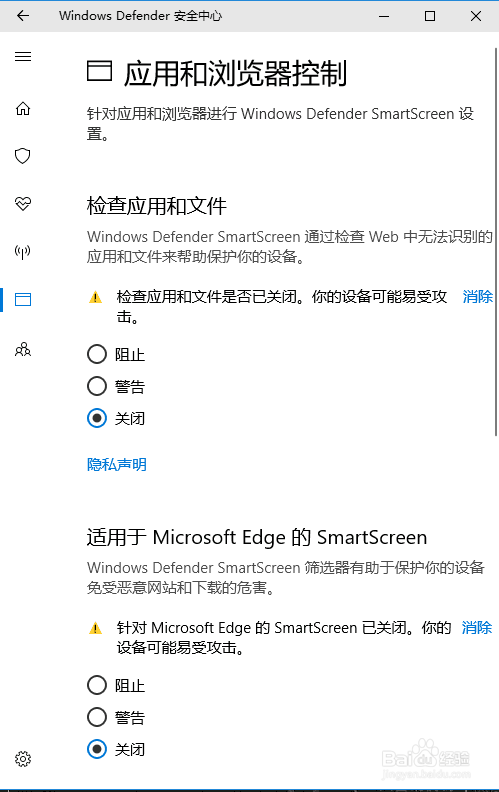Open the hamburger navigation menu
This screenshot has width=499, height=792.
pos(23,56)
